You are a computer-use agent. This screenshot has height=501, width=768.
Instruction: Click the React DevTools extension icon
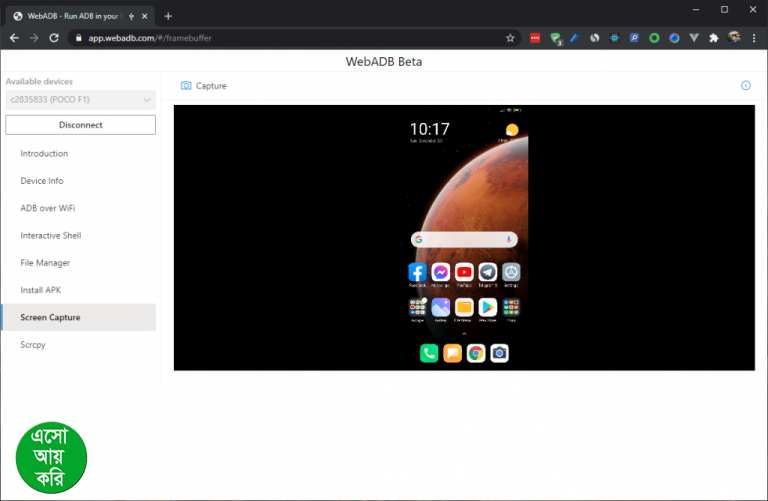(x=614, y=38)
